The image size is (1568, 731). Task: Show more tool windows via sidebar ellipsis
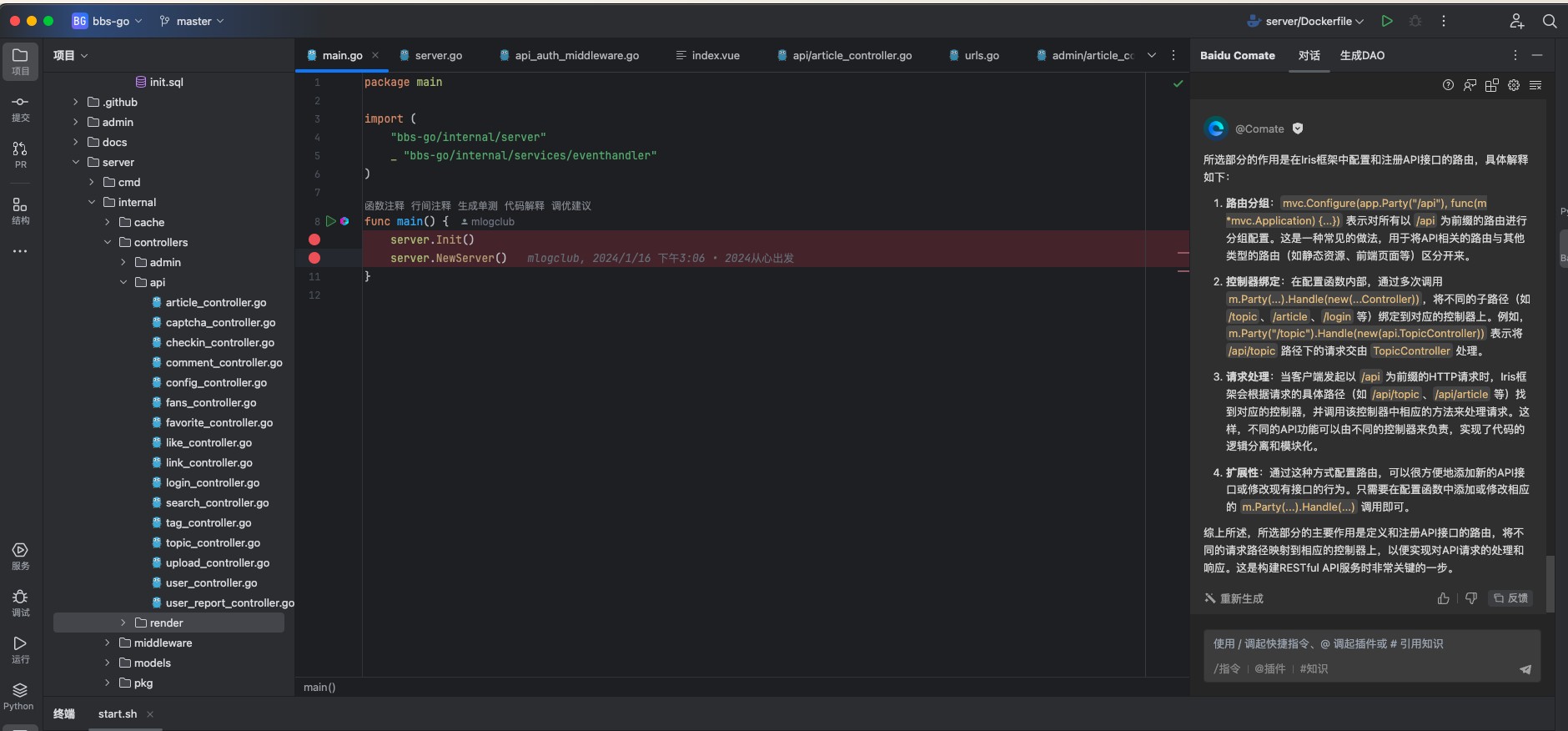tap(20, 250)
